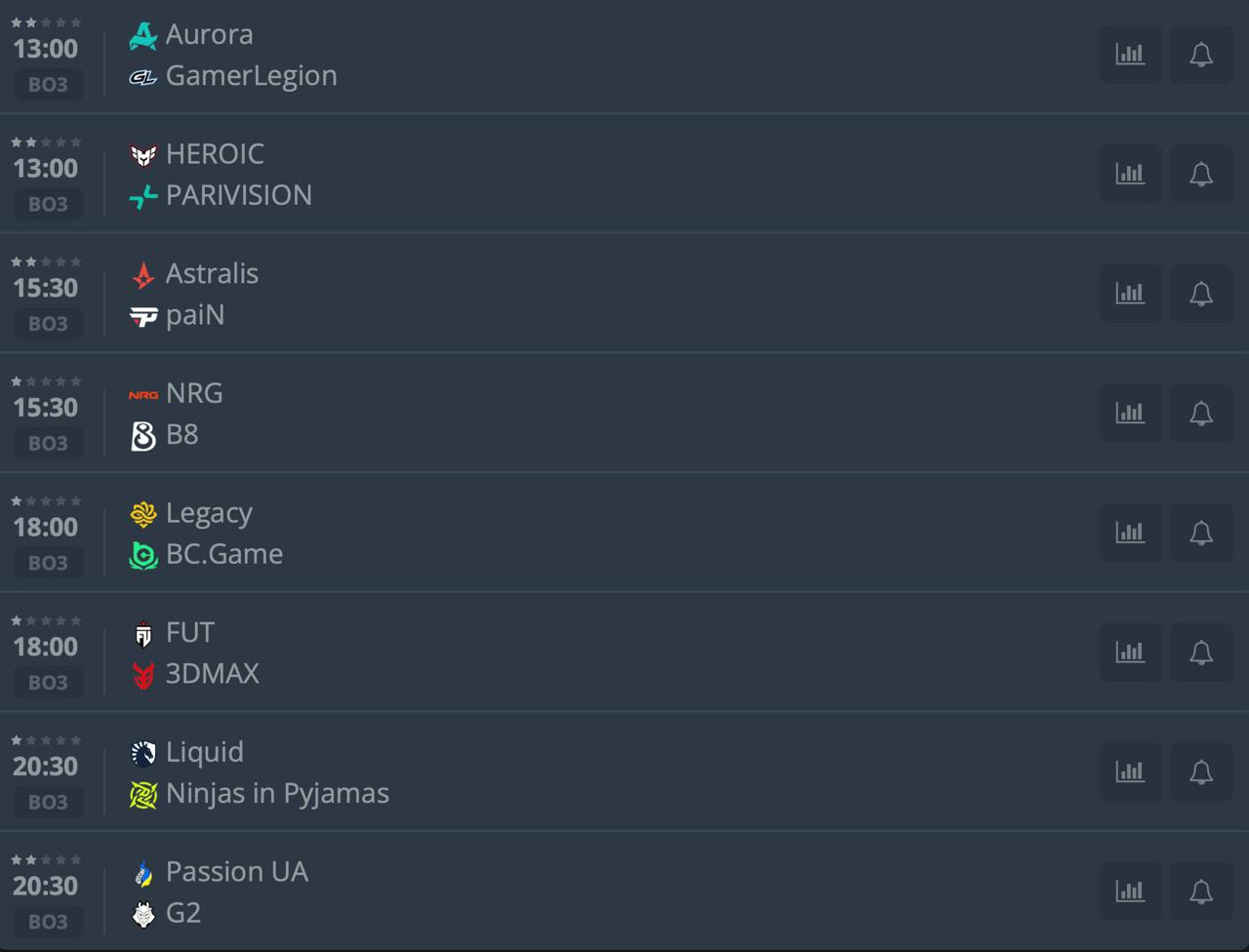
Task: Toggle notification bell for HEROIC vs PARIVISION
Action: 1201,175
